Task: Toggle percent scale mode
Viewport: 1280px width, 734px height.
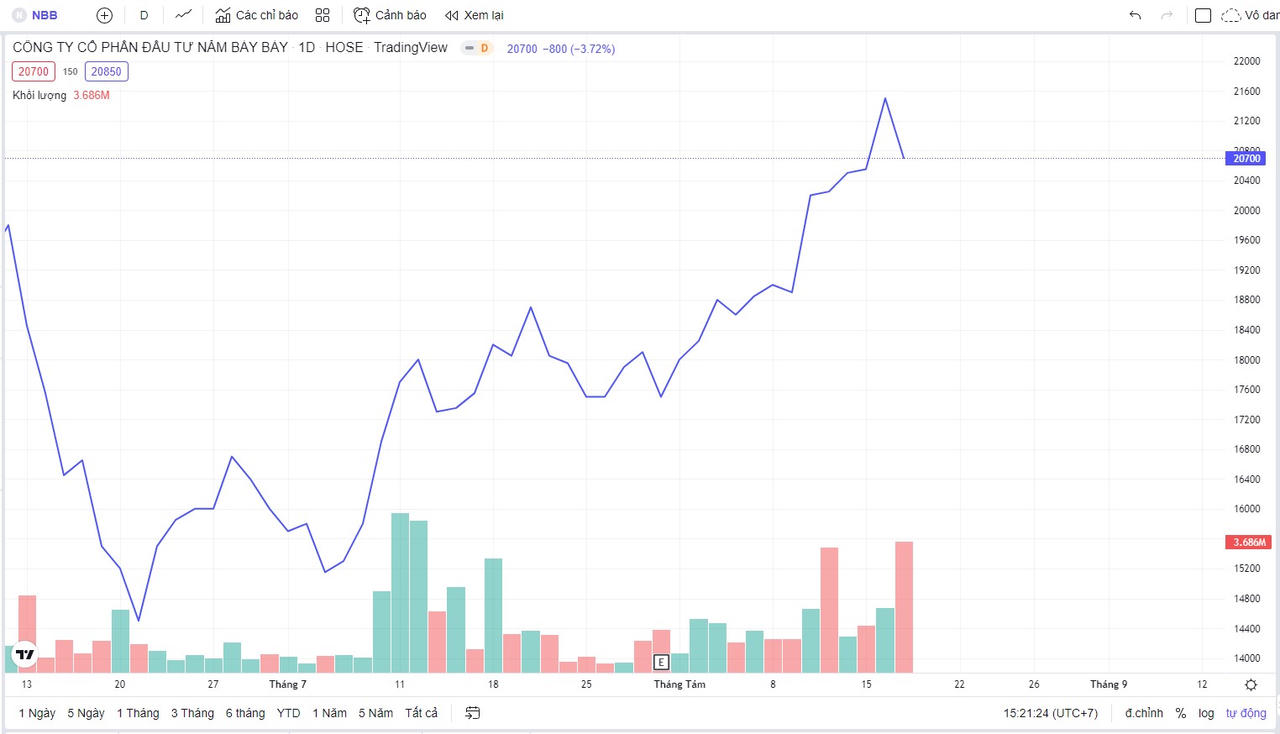Action: click(x=1181, y=713)
